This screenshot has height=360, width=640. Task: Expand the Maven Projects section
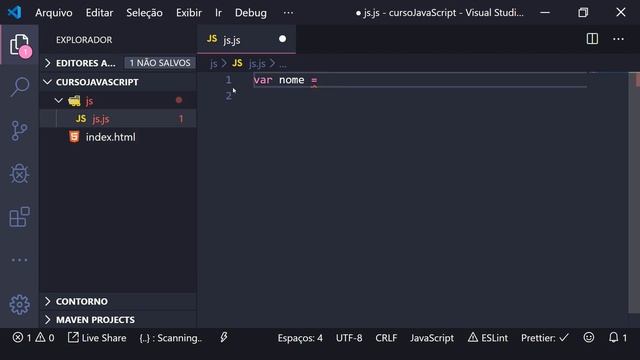(118, 320)
